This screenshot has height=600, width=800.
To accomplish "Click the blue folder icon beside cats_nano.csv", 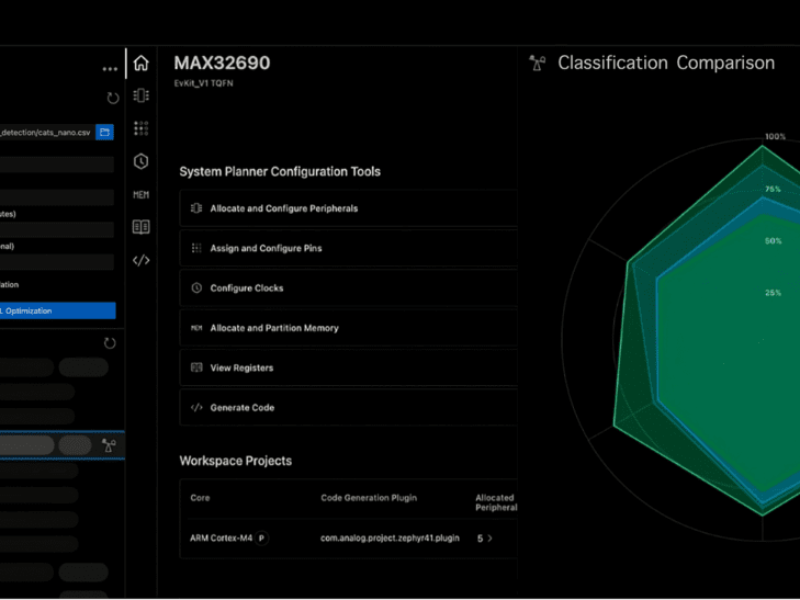I will coord(105,132).
